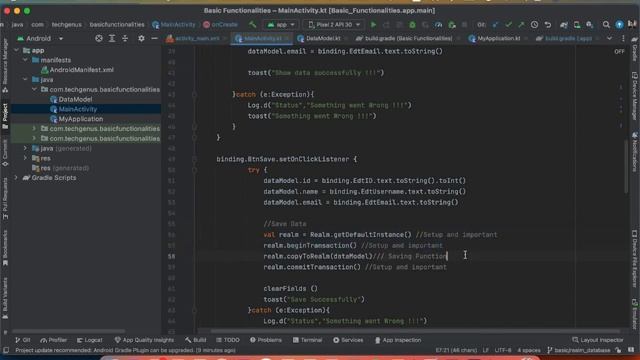Open the app run configuration dropdown
This screenshot has width=640, height=360.
coord(281,25)
